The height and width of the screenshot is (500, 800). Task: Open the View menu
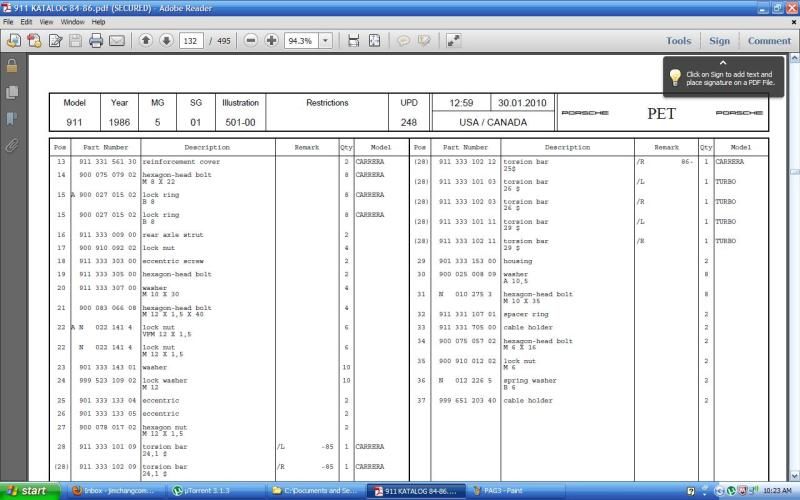point(46,22)
